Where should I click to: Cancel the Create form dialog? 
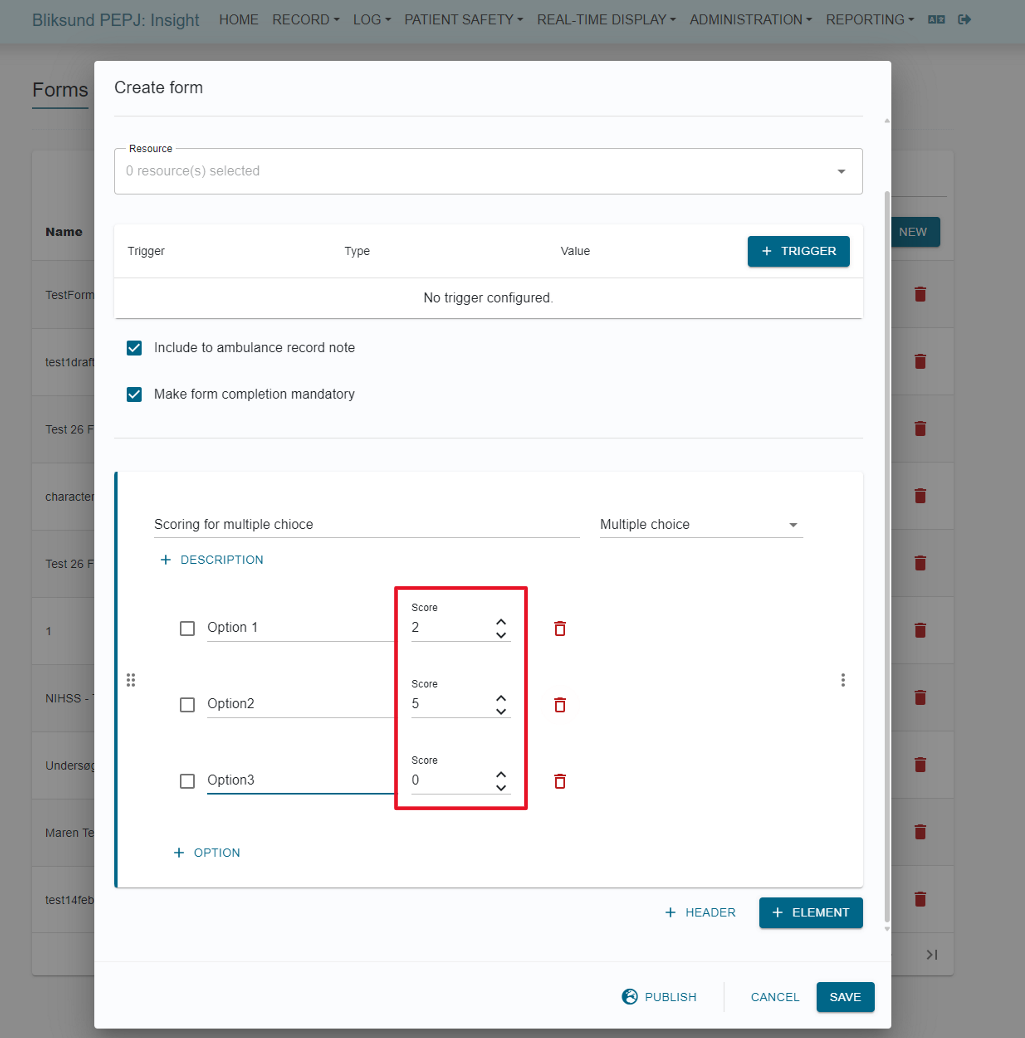pos(775,997)
